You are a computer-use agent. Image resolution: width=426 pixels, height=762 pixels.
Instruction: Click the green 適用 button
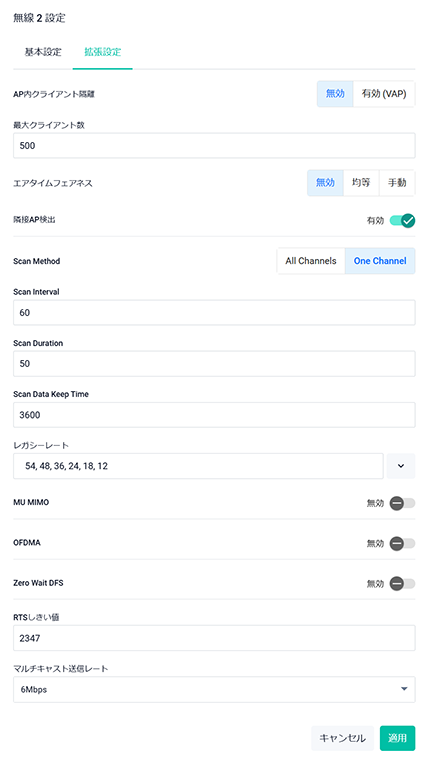[x=397, y=738]
